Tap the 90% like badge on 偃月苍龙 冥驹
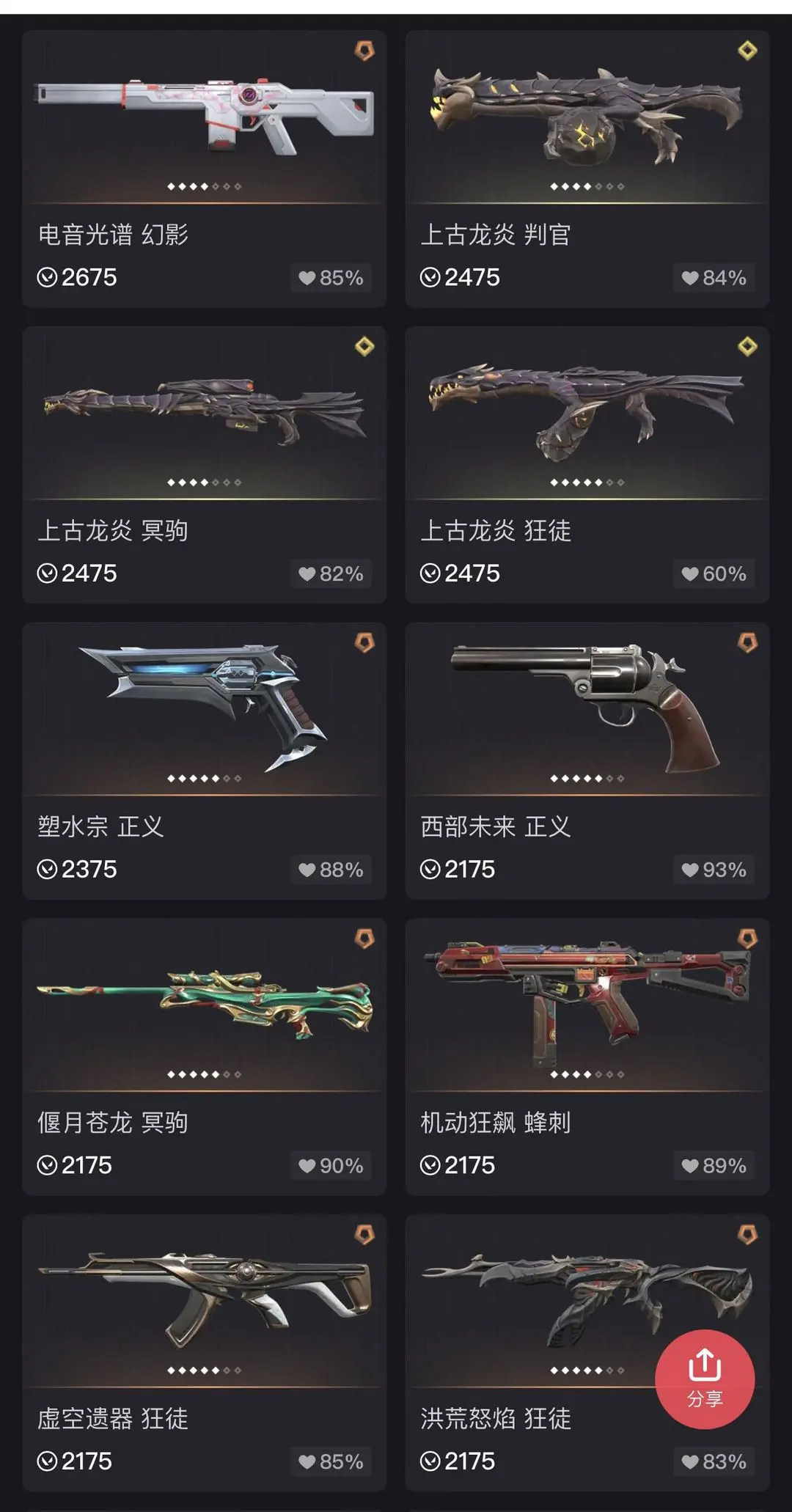The image size is (792, 1512). pos(331,1165)
